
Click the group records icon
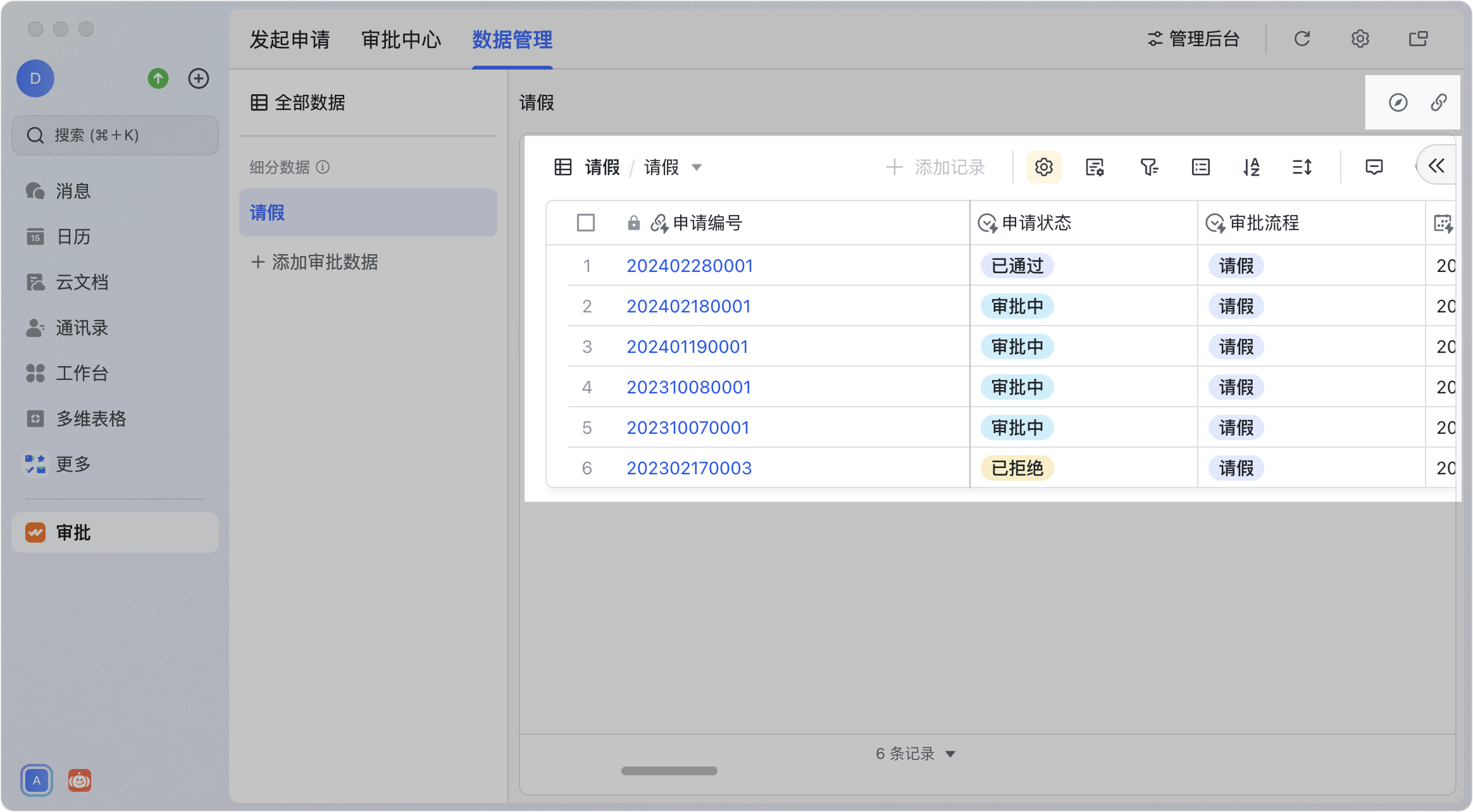pos(1200,167)
